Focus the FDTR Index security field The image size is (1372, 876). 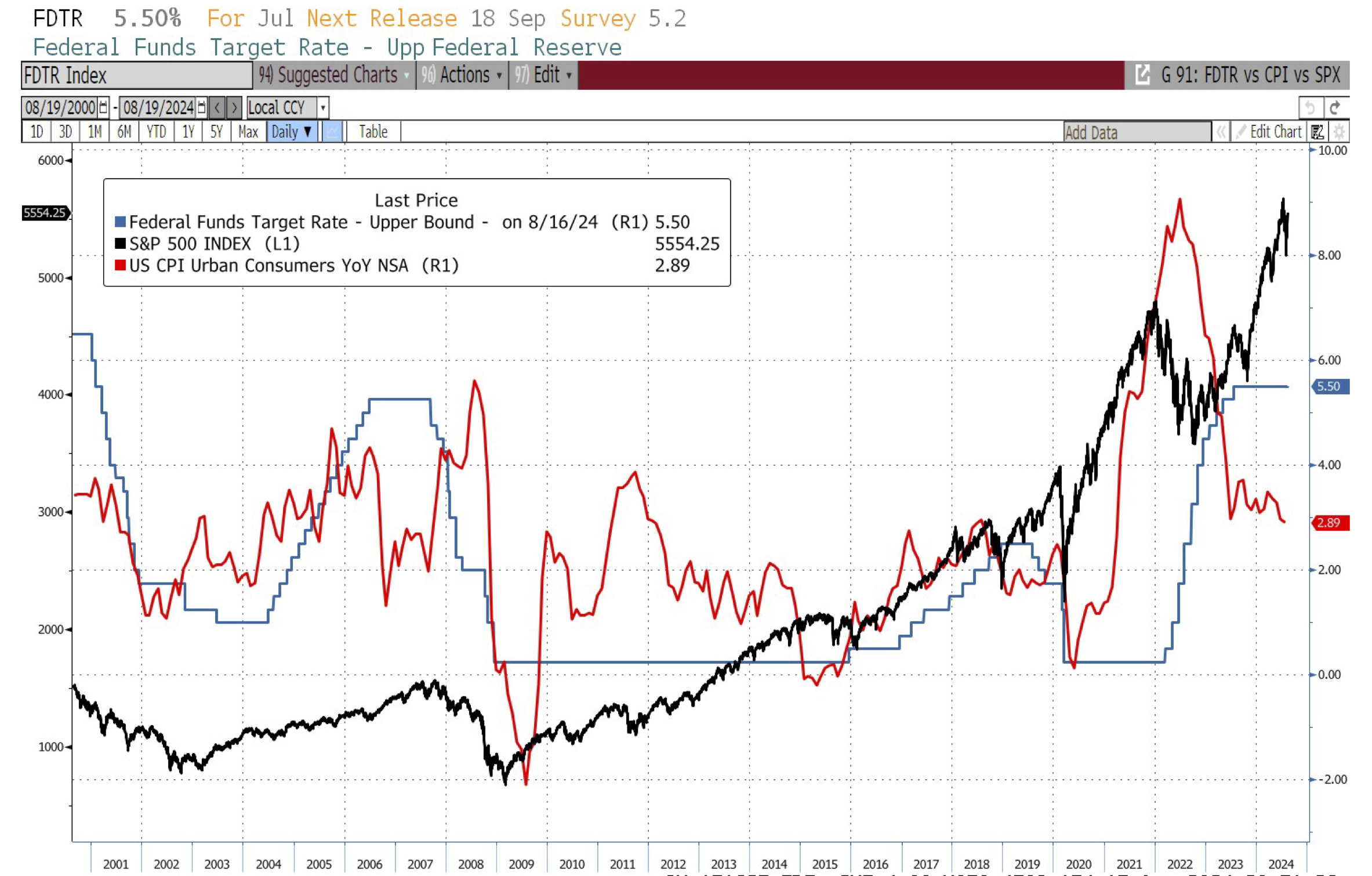[x=137, y=75]
